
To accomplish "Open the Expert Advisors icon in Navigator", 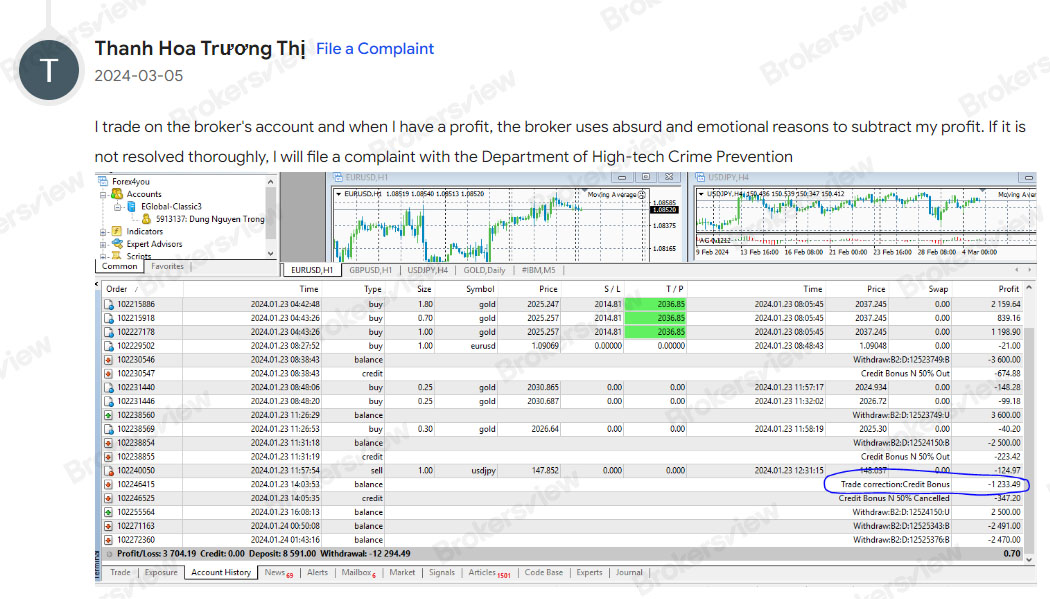I will click(x=118, y=243).
